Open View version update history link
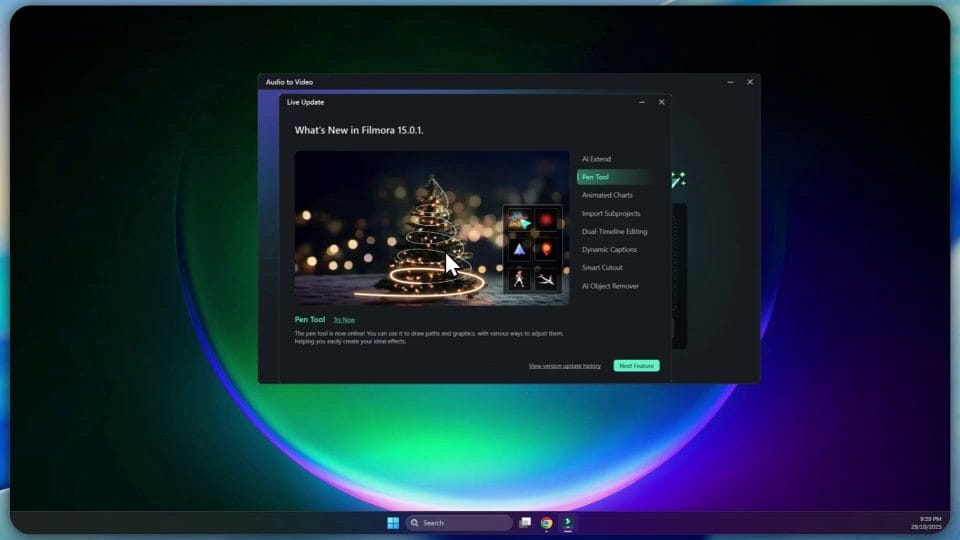Screen dimensions: 960x540 (564, 366)
